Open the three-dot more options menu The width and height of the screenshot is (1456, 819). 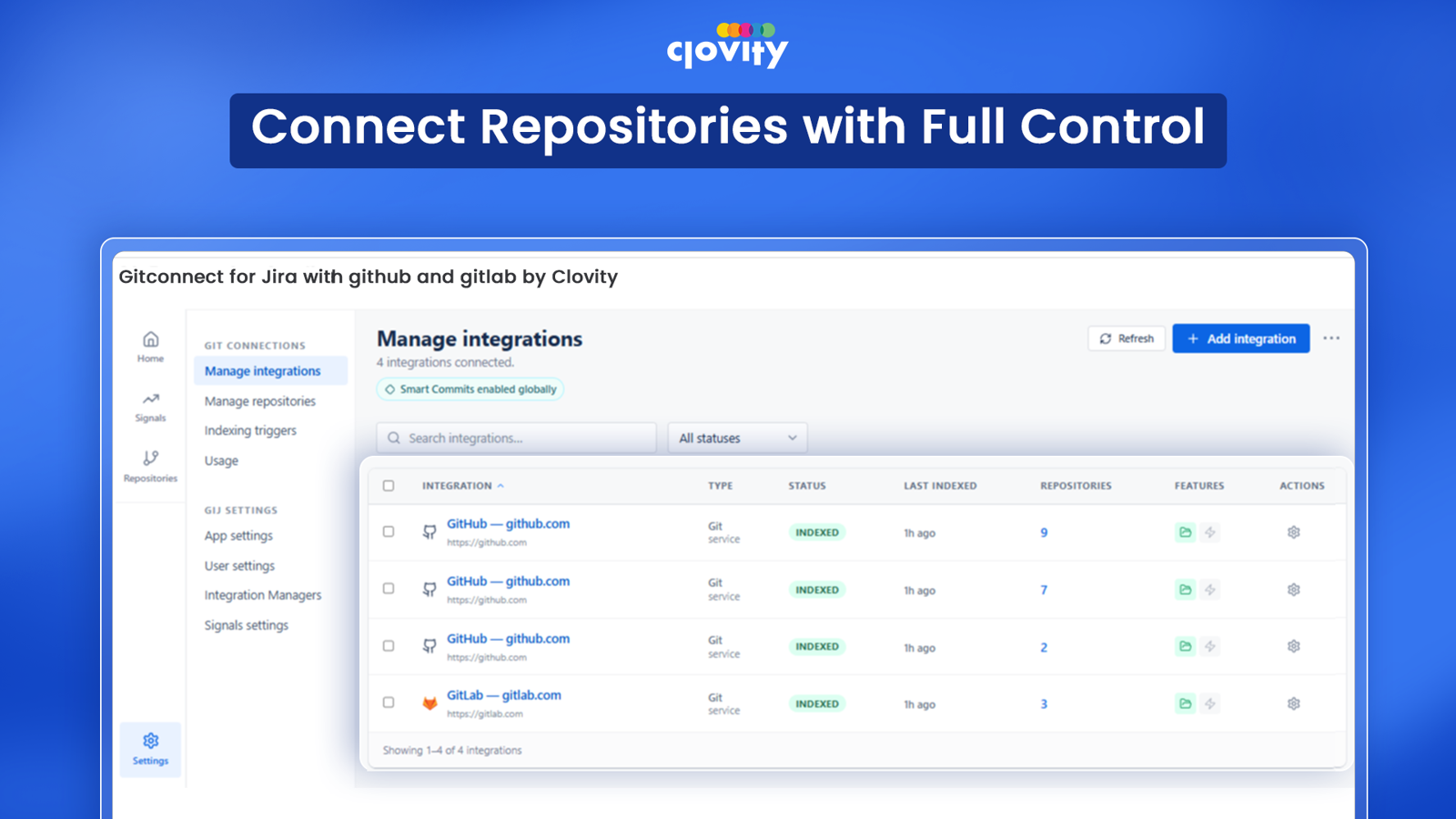click(x=1331, y=339)
